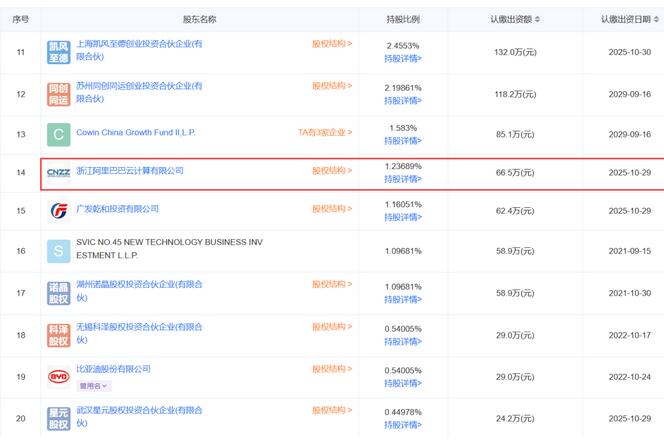Expand 持股详情 for 浙江阿里巴巴云计算 row
The width and height of the screenshot is (664, 442).
(x=403, y=179)
